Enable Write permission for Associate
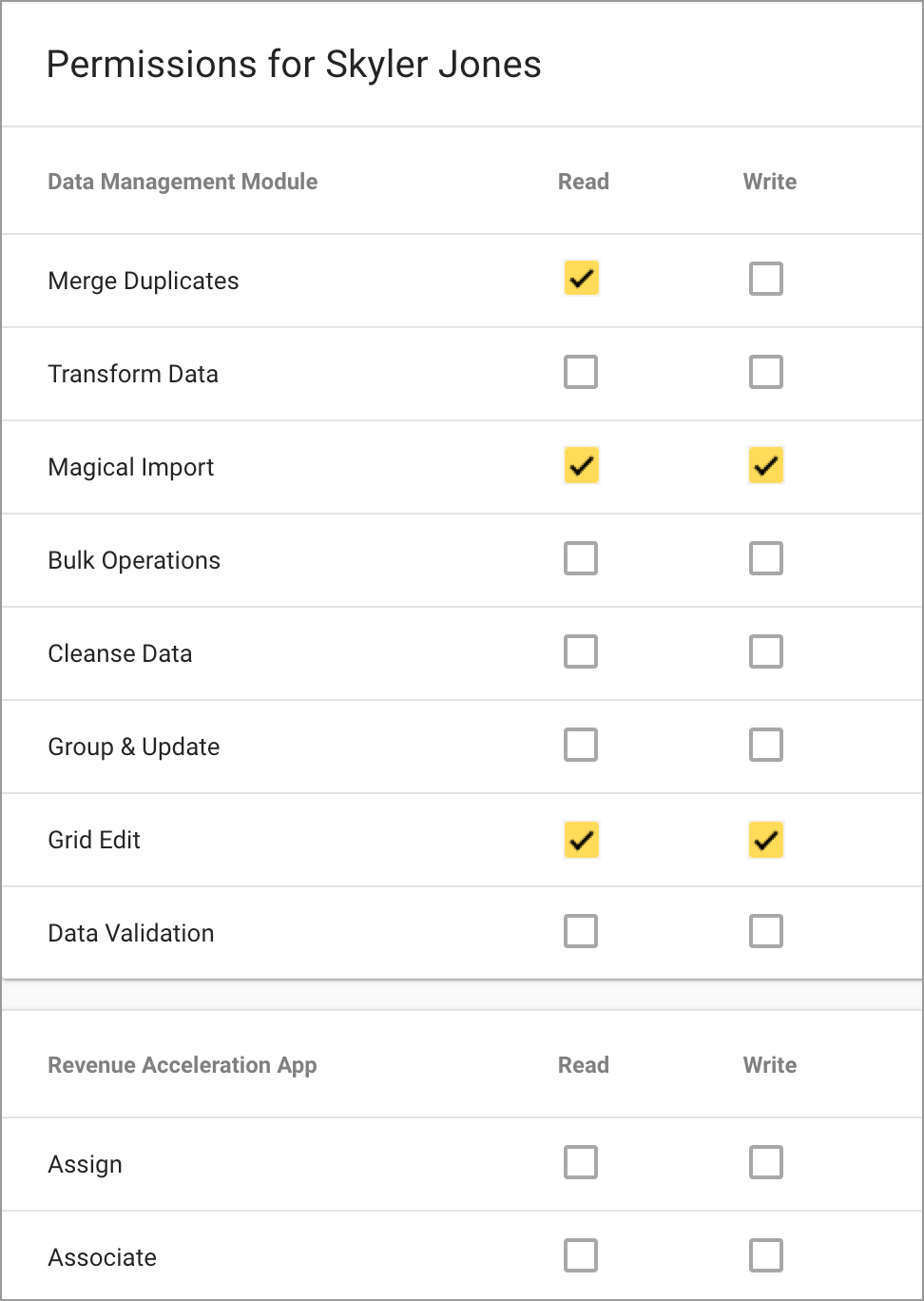Screen dimensions: 924x1301 point(766,1255)
